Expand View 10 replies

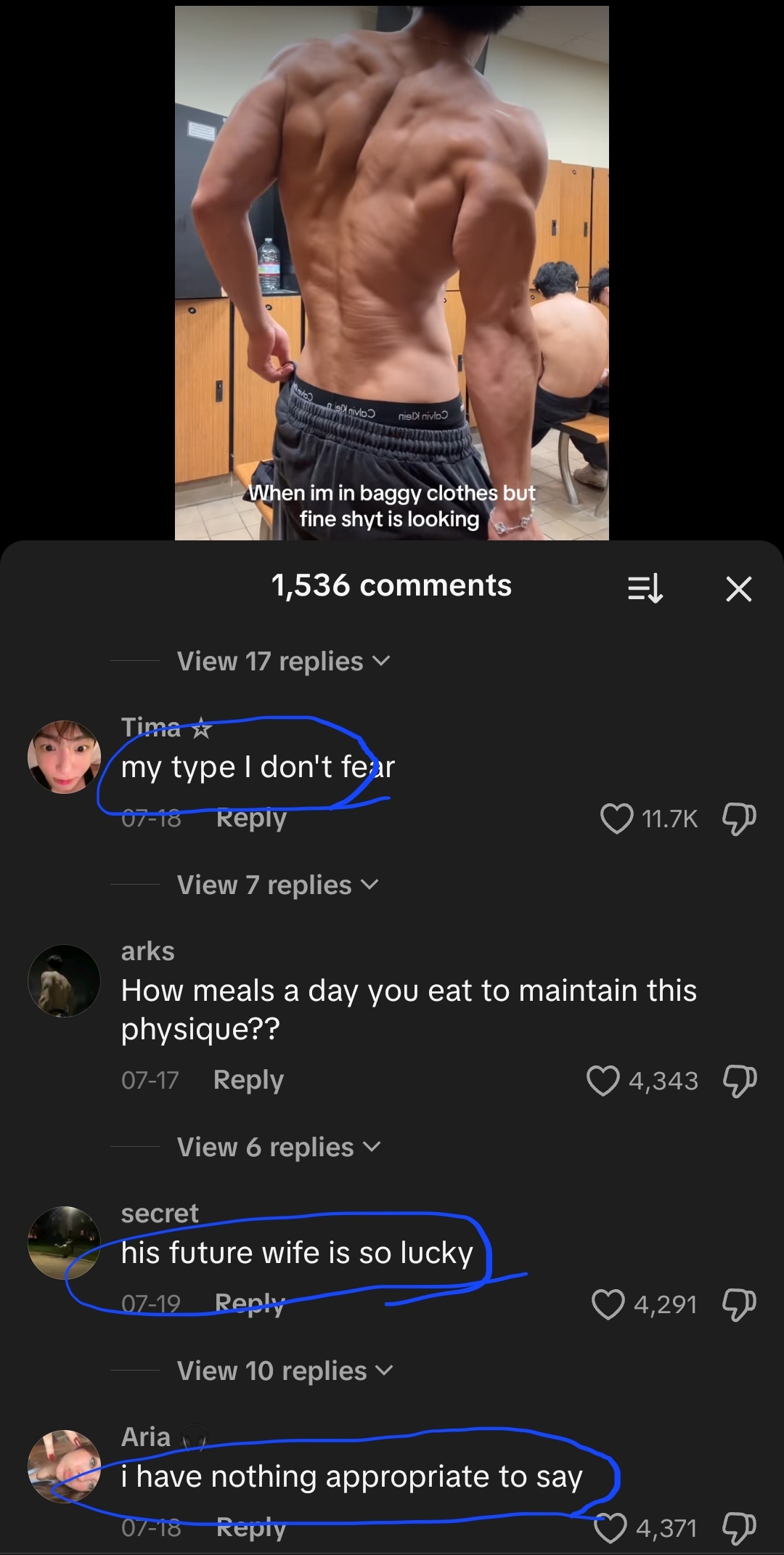[285, 1371]
